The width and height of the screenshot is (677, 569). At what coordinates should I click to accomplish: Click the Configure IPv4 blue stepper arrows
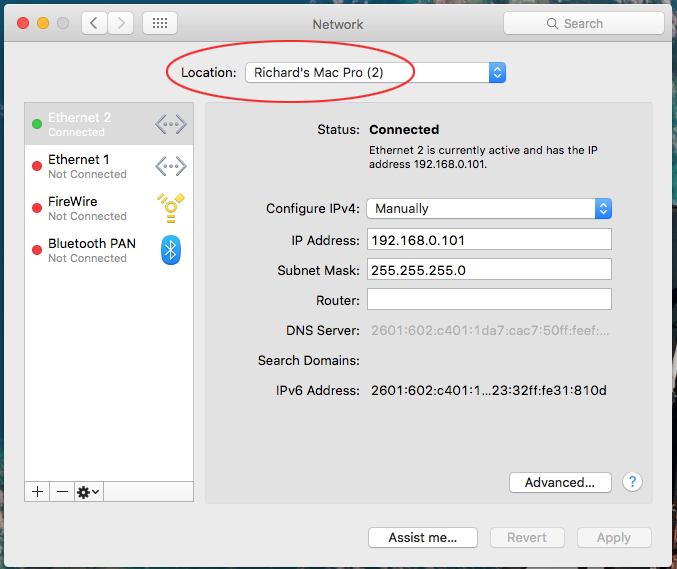click(603, 209)
